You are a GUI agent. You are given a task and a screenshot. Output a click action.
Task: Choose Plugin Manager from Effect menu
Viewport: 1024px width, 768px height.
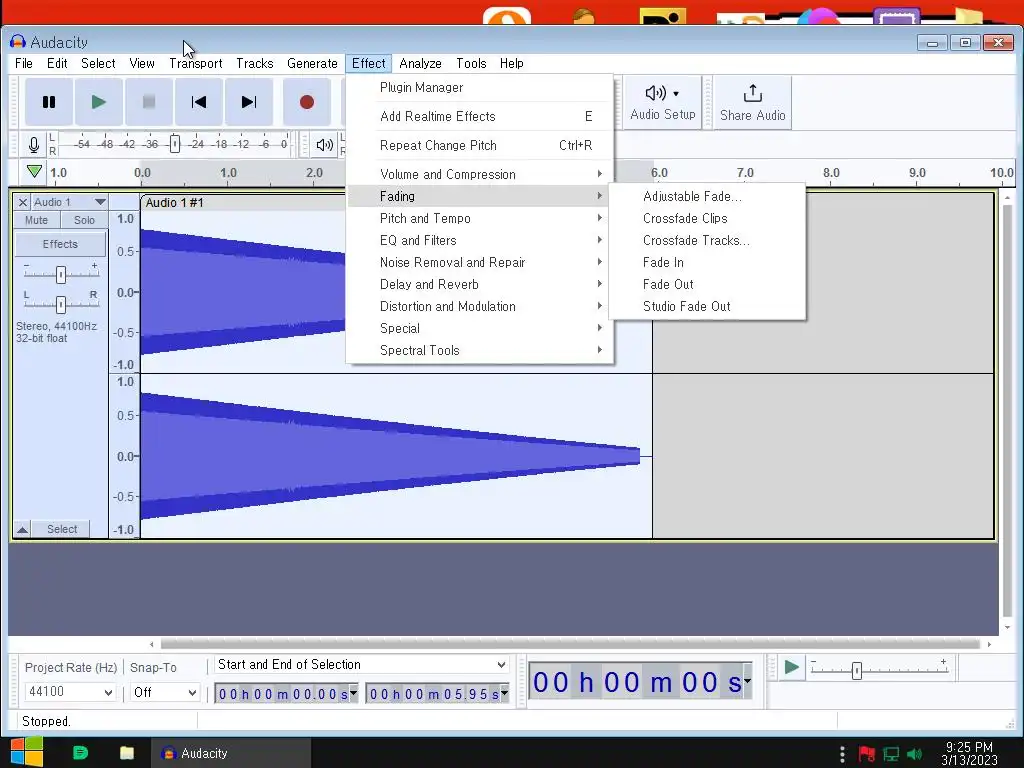pos(480,88)
